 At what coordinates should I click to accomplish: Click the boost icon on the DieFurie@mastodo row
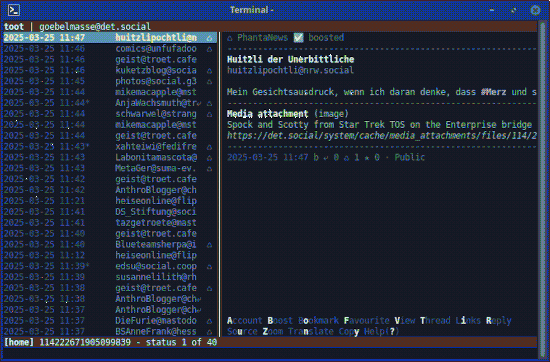pyautogui.click(x=209, y=321)
